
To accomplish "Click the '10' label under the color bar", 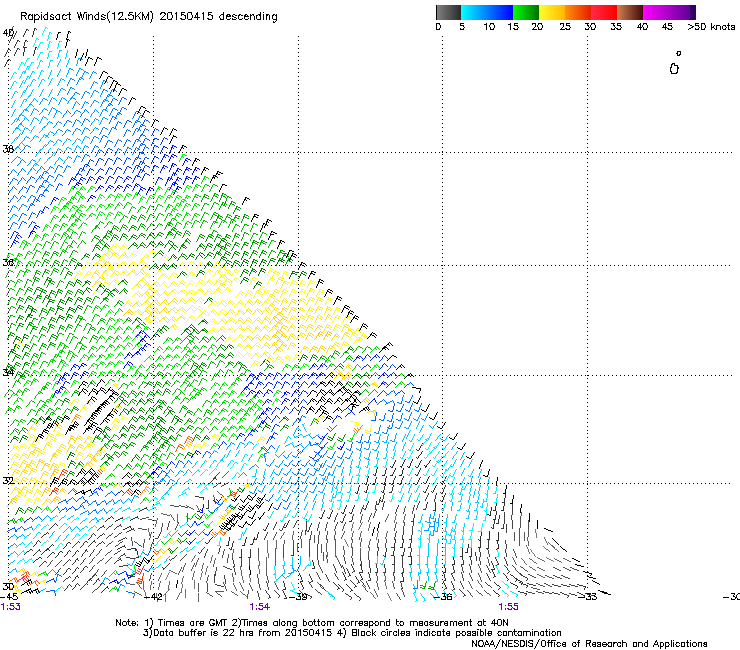I will 489,27.
